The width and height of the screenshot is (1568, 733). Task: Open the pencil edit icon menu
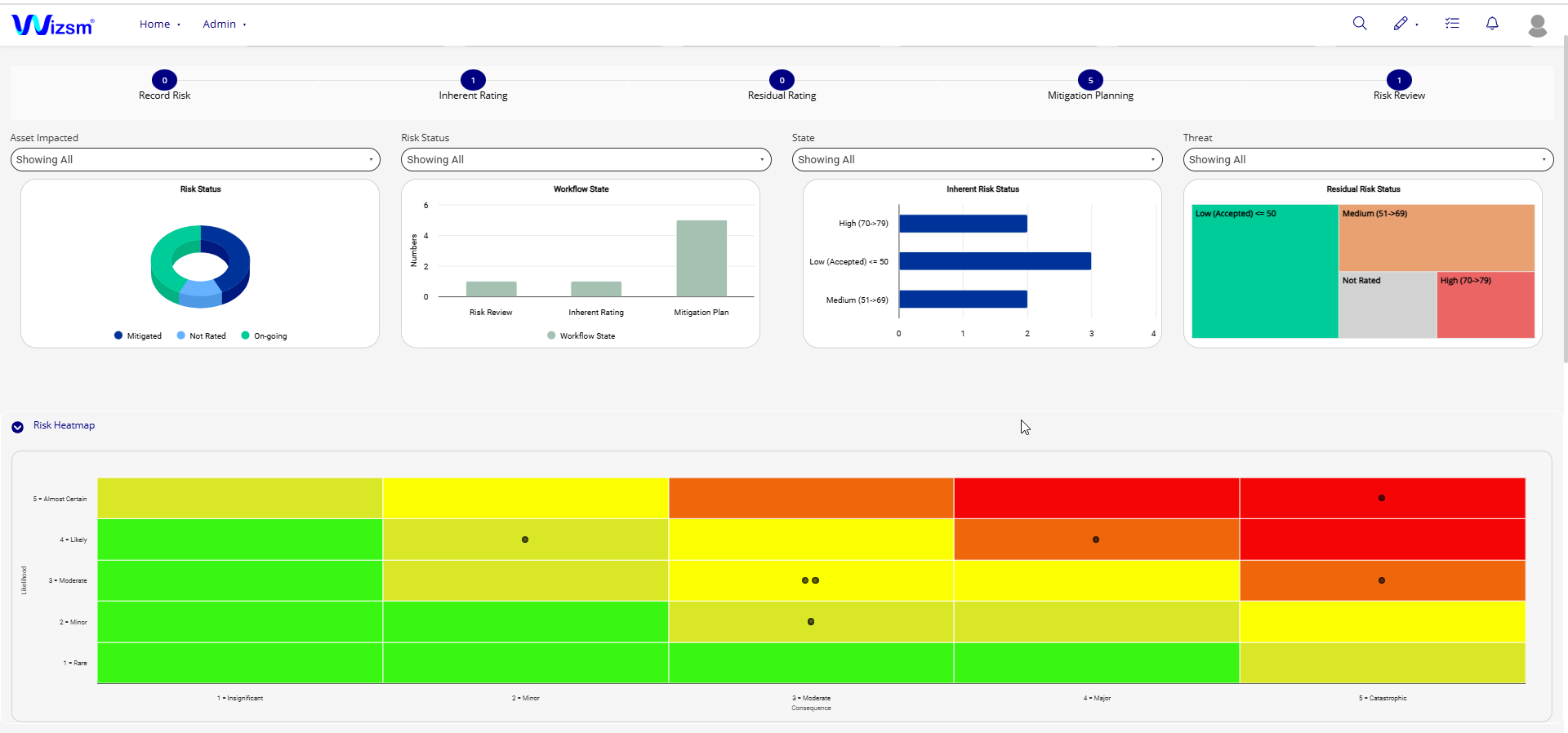pyautogui.click(x=1401, y=24)
